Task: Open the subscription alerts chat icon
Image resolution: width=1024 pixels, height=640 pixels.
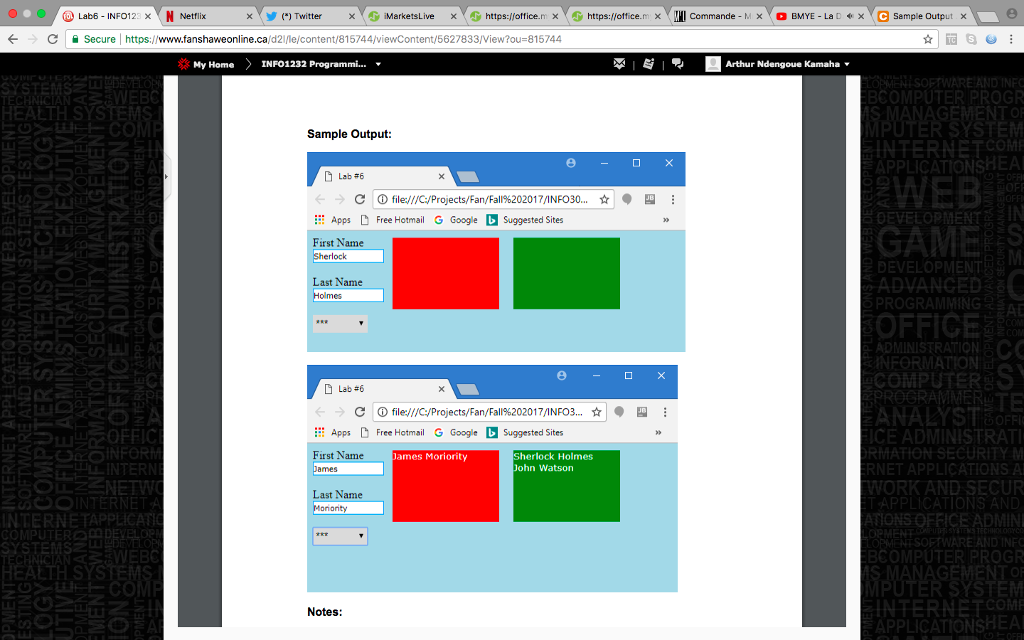Action: pyautogui.click(x=677, y=64)
